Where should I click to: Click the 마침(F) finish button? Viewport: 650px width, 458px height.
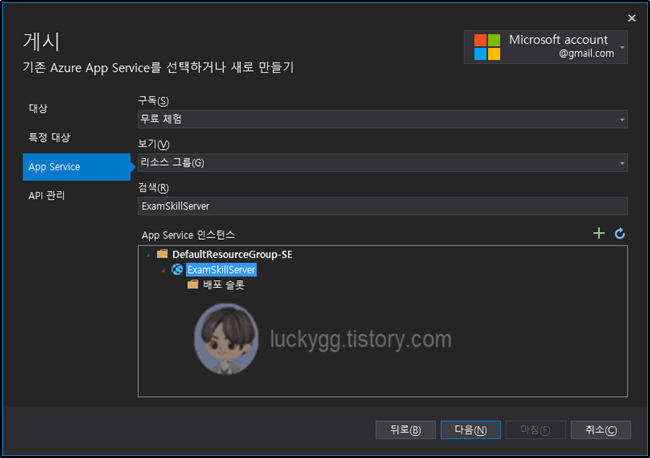pyautogui.click(x=535, y=430)
